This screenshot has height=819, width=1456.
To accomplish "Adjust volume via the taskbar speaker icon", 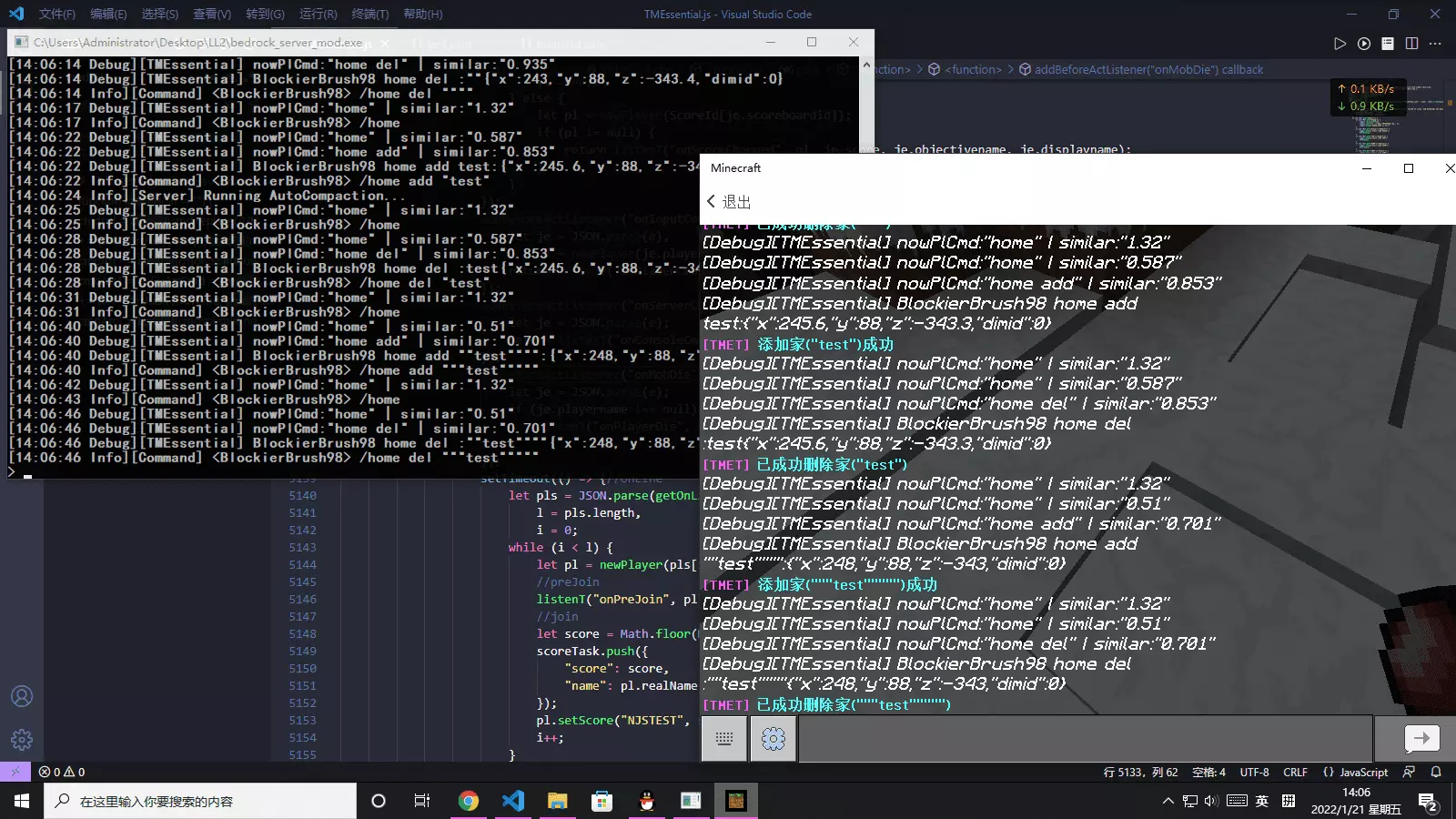I will tap(1211, 801).
